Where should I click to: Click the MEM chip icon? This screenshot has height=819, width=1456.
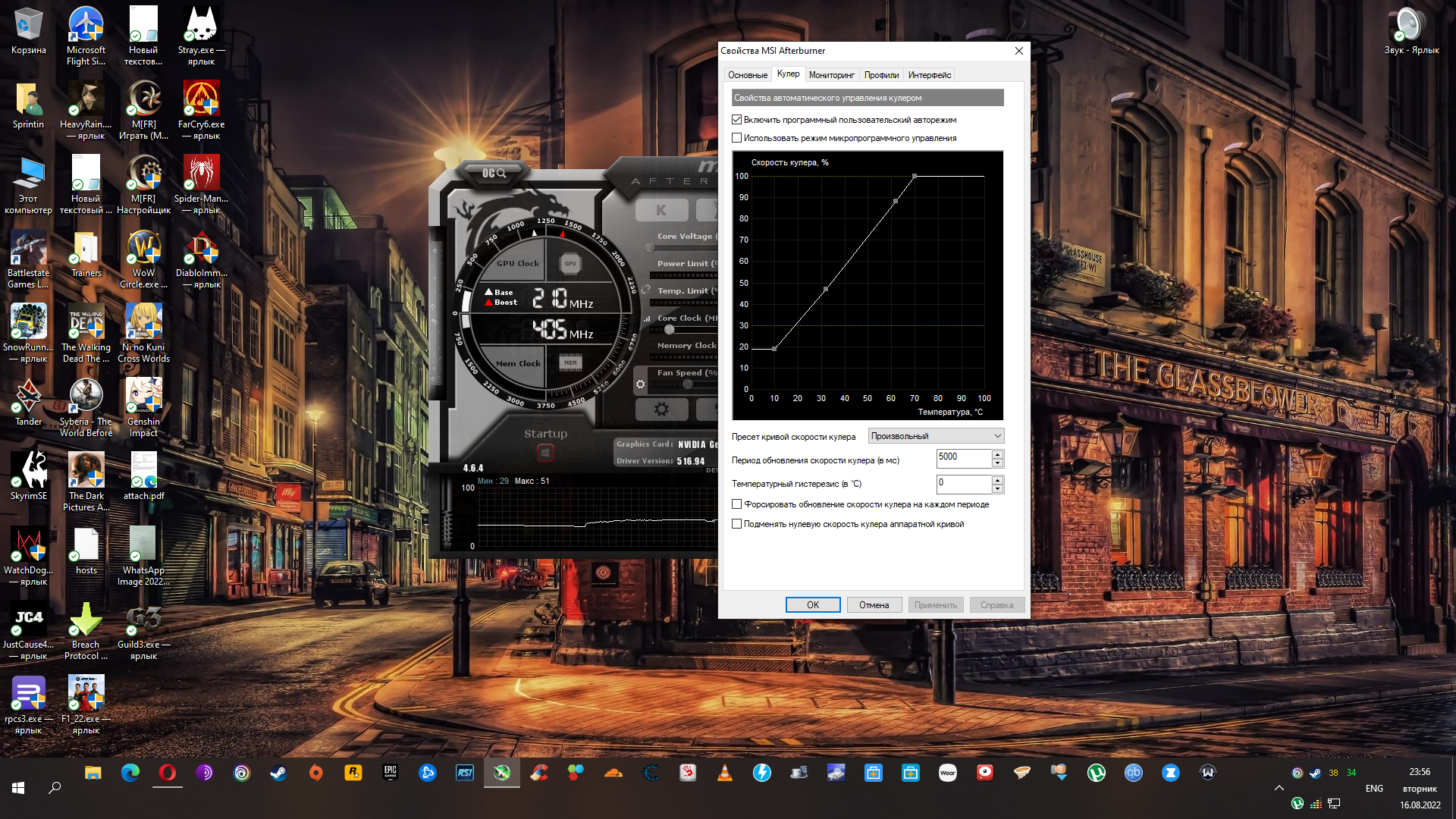570,363
